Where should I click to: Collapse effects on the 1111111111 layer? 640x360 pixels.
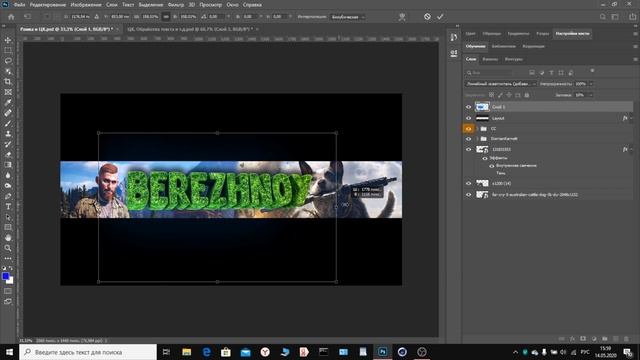(631, 149)
